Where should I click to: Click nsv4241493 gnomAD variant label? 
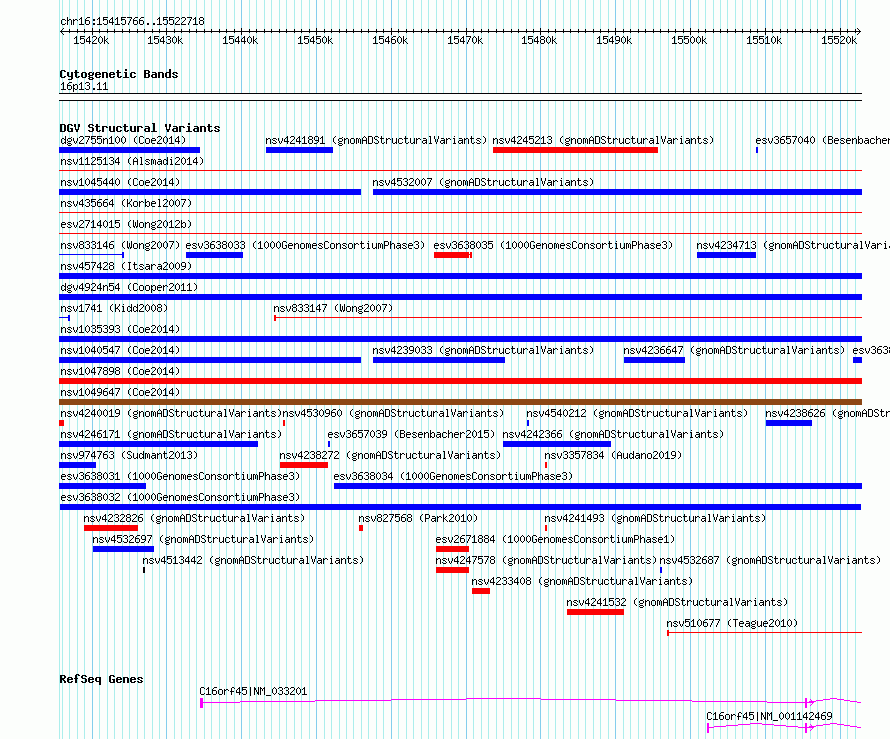[x=655, y=518]
